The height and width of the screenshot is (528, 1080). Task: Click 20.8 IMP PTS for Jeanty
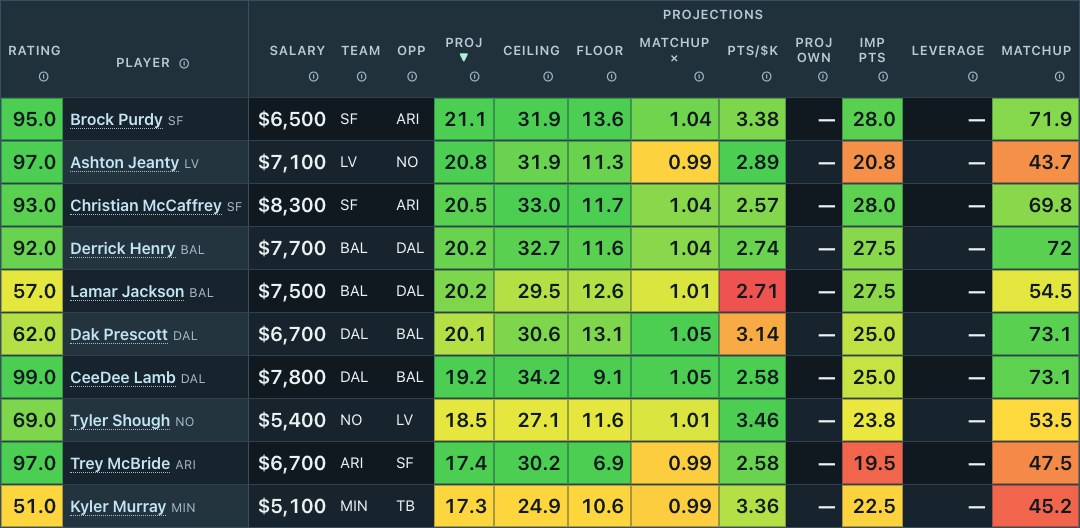(x=872, y=162)
